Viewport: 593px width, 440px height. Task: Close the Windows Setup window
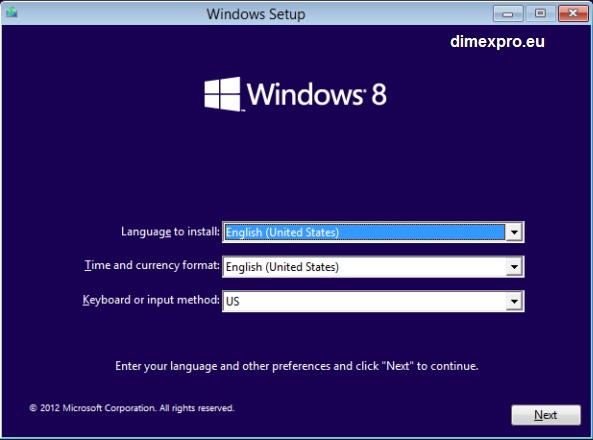click(x=573, y=13)
